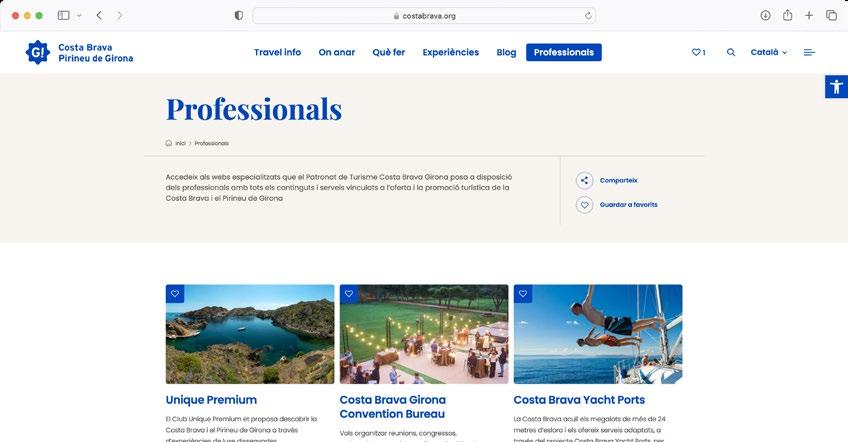The width and height of the screenshot is (848, 442).
Task: Expand the sidebar dropdown chevron
Action: pos(79,16)
